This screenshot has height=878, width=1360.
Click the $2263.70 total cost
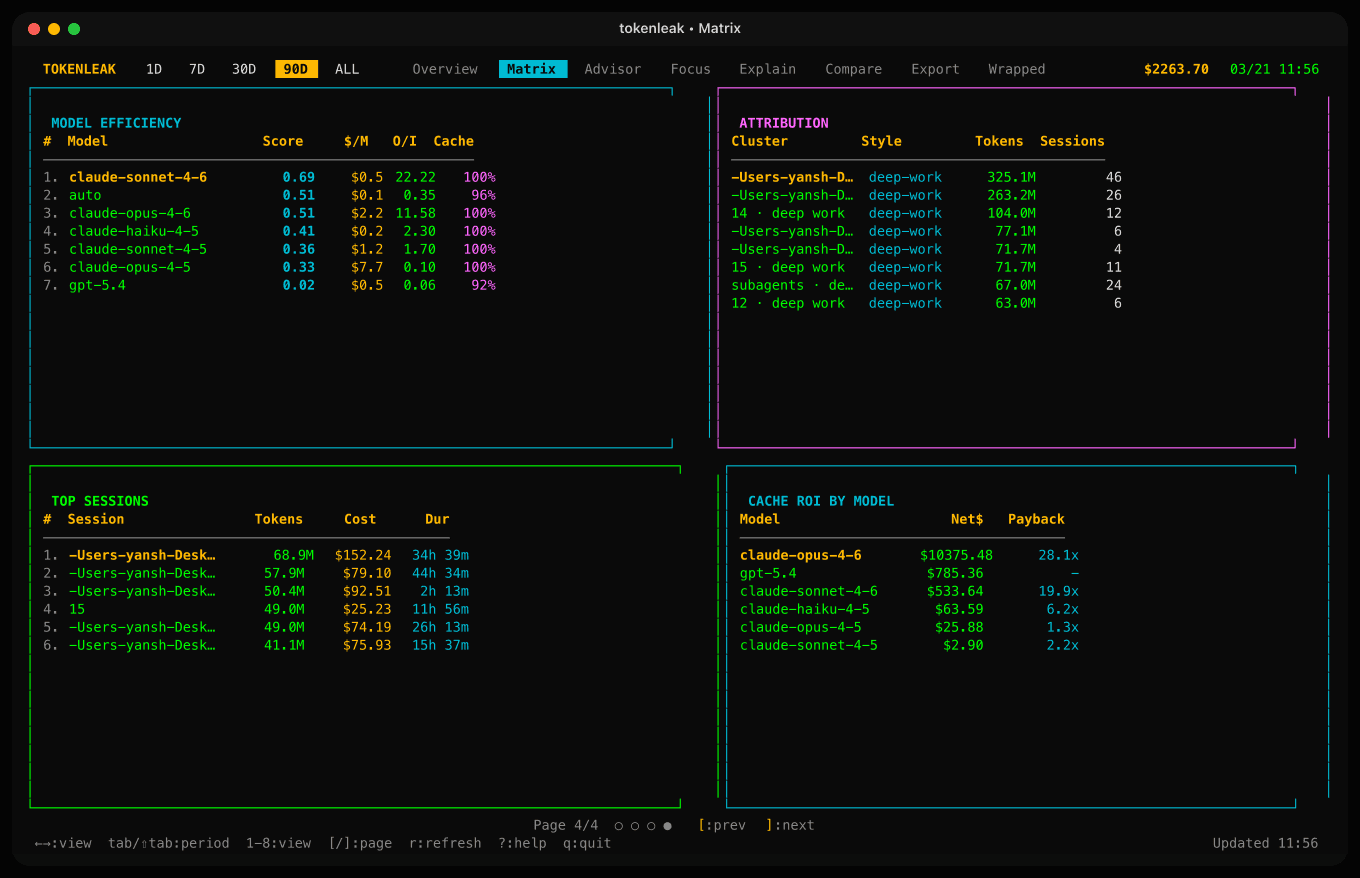coord(1176,69)
